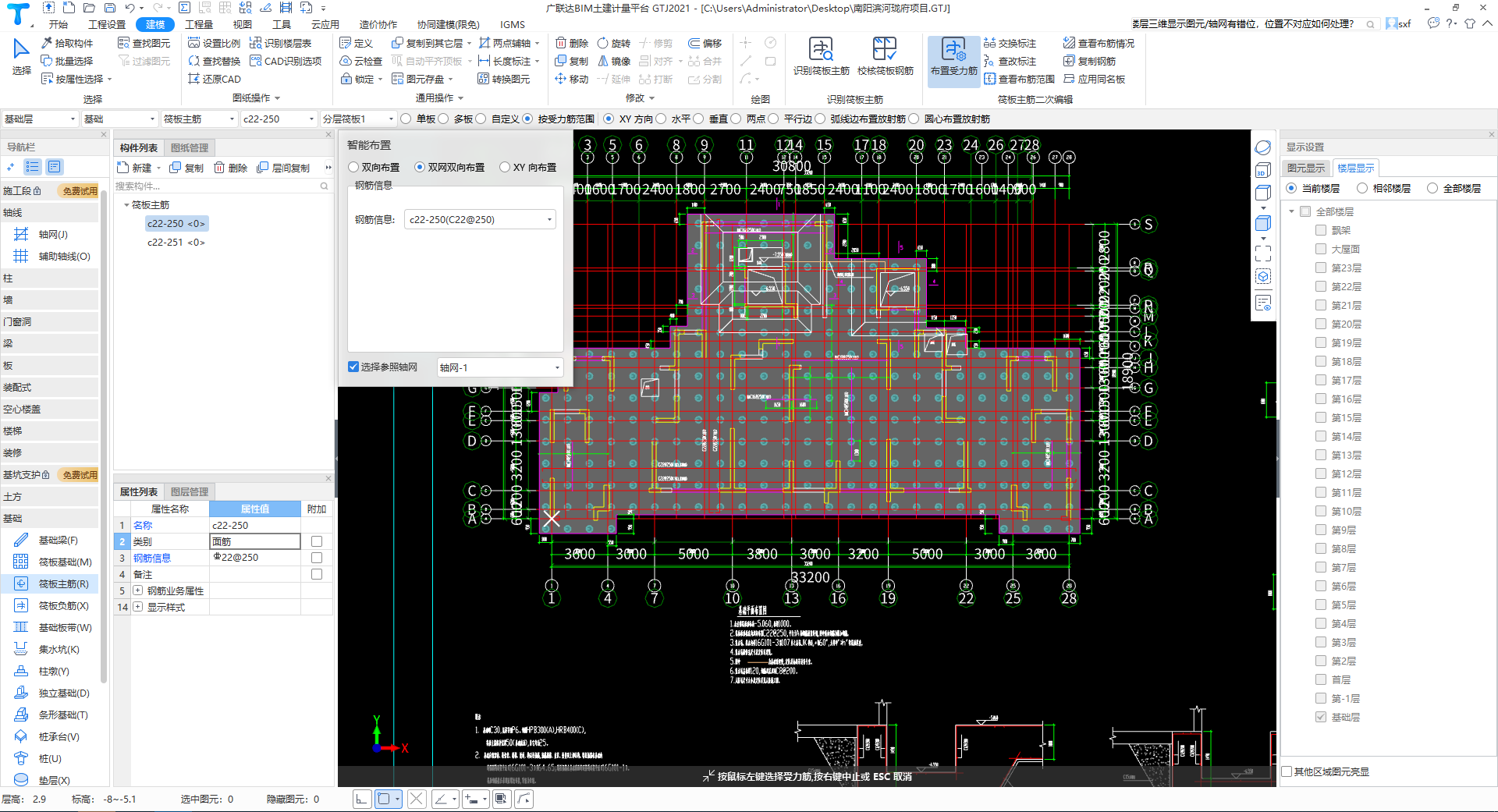Select 筏板基础(M) in navigation
Screen dimensions: 1498x812
coord(53,562)
